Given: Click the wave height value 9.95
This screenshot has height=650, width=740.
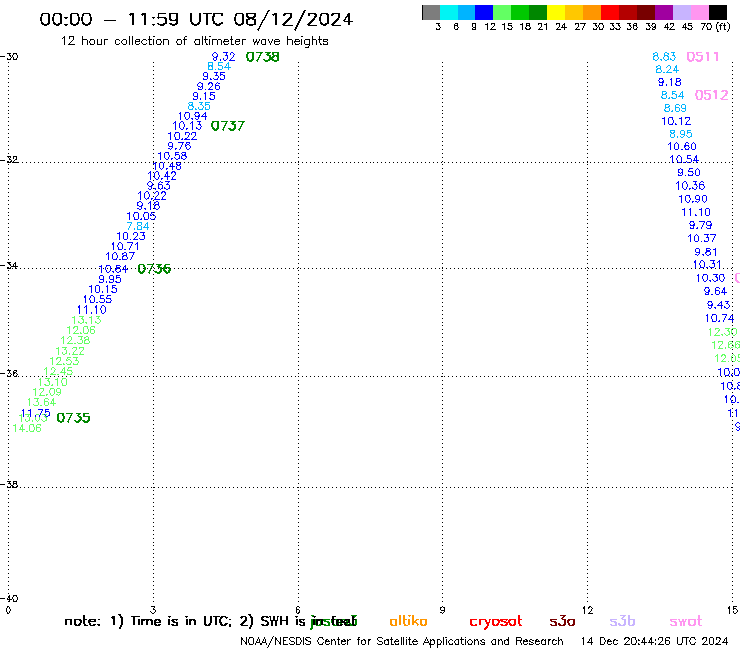Looking at the screenshot, I should click(109, 279).
